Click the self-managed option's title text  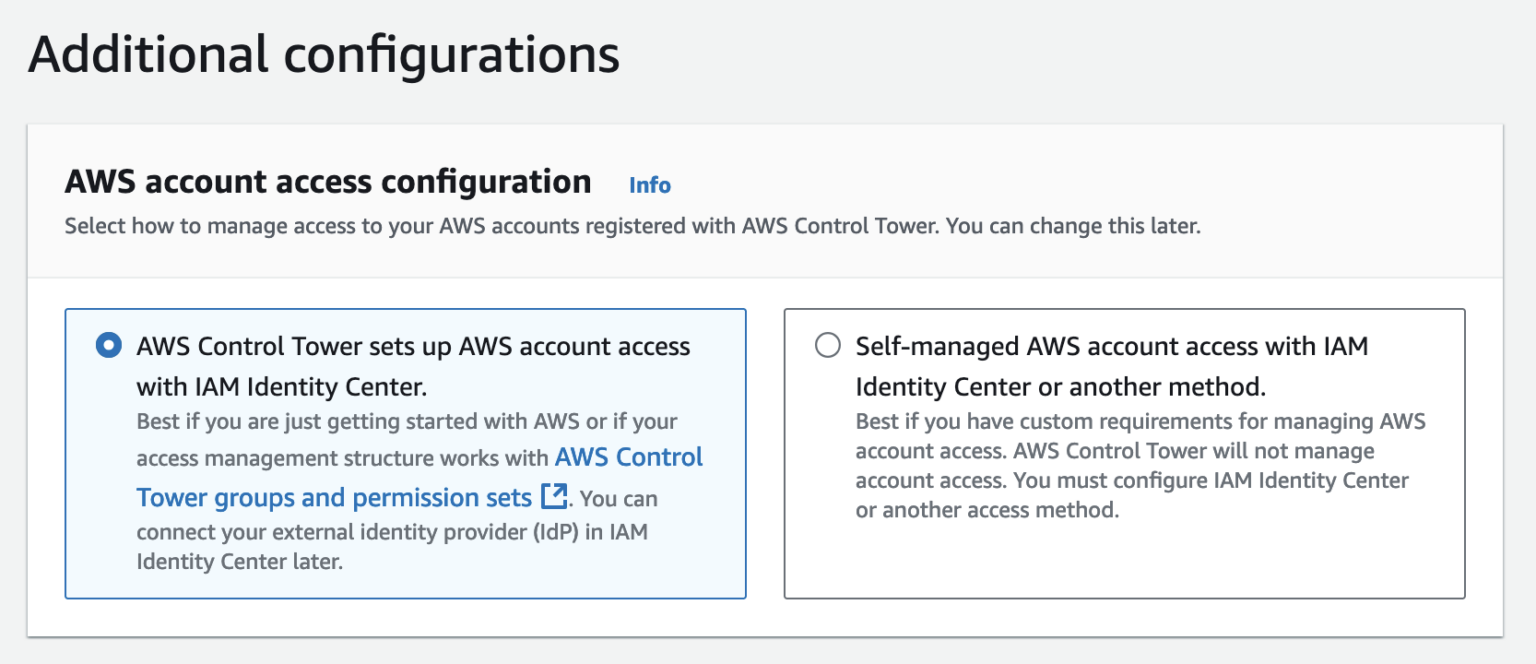coord(1110,365)
